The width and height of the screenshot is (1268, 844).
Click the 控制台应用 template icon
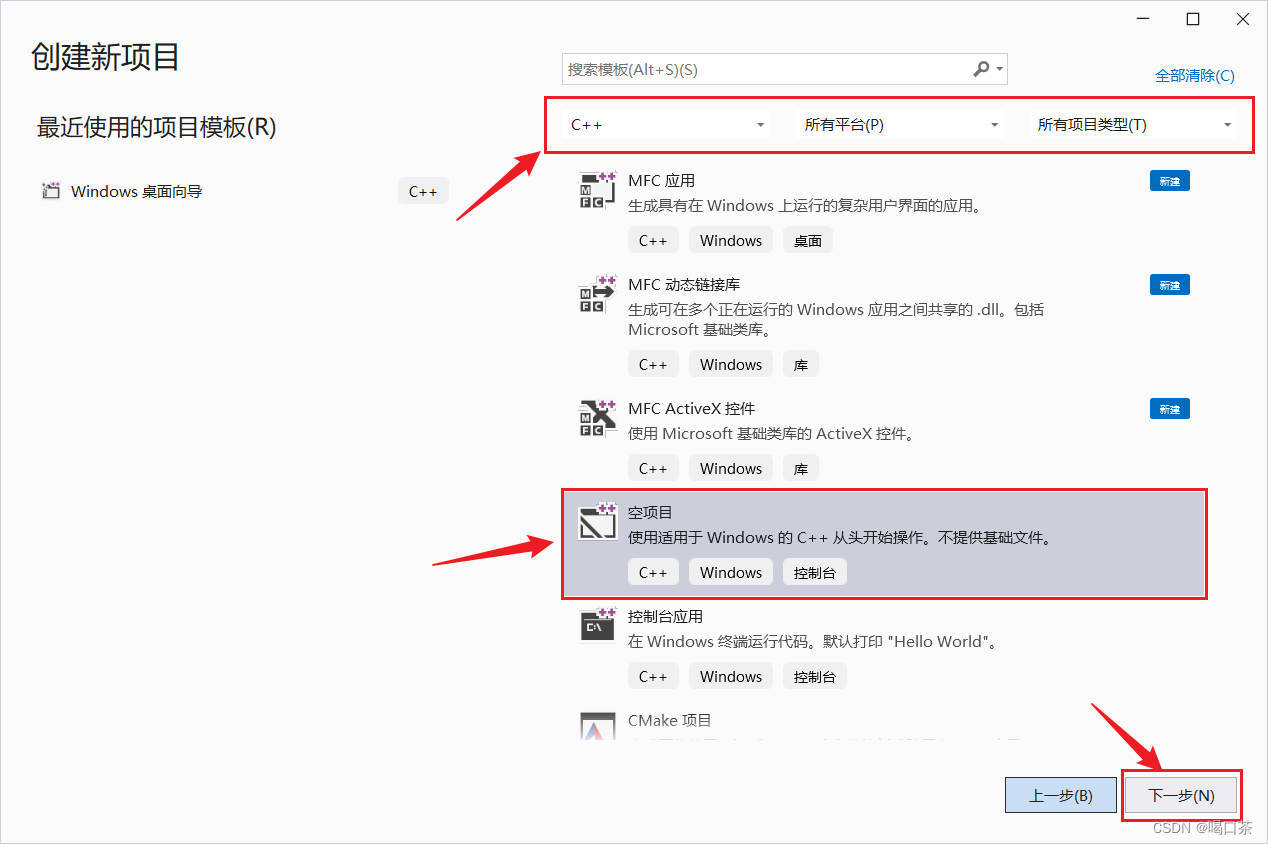click(598, 626)
